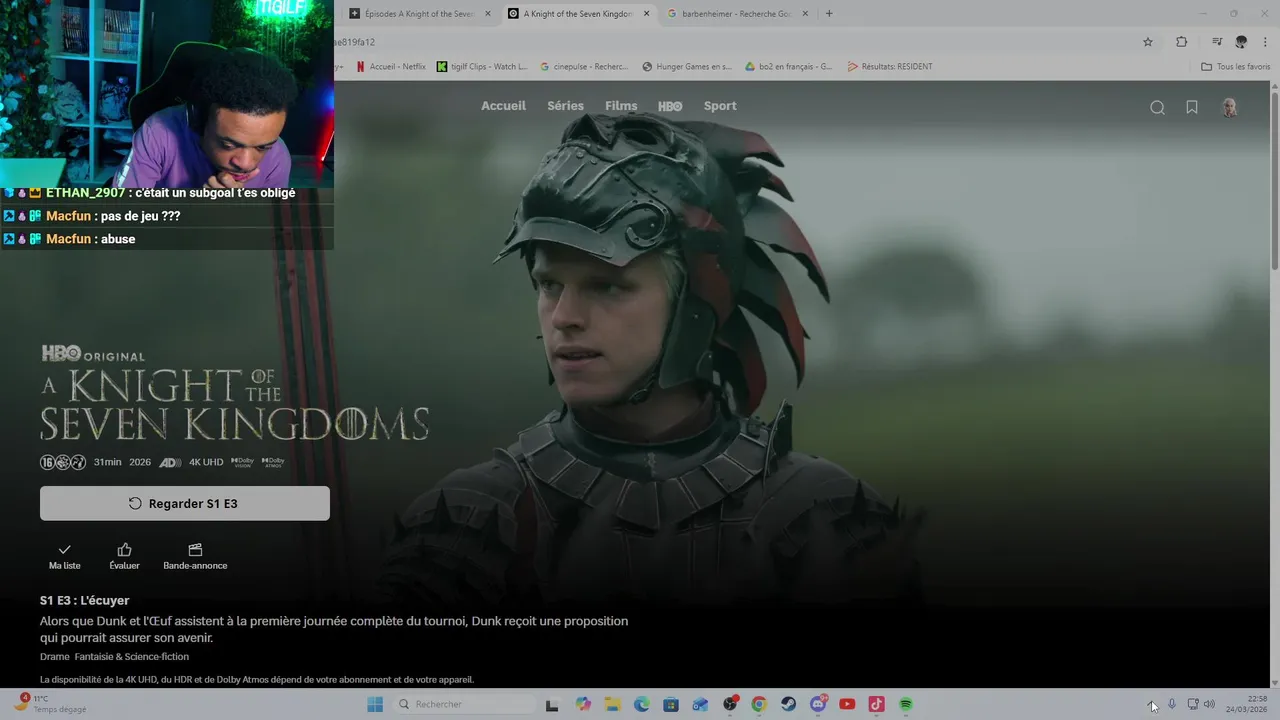Open Microsoft Edge from the taskbar

point(642,704)
